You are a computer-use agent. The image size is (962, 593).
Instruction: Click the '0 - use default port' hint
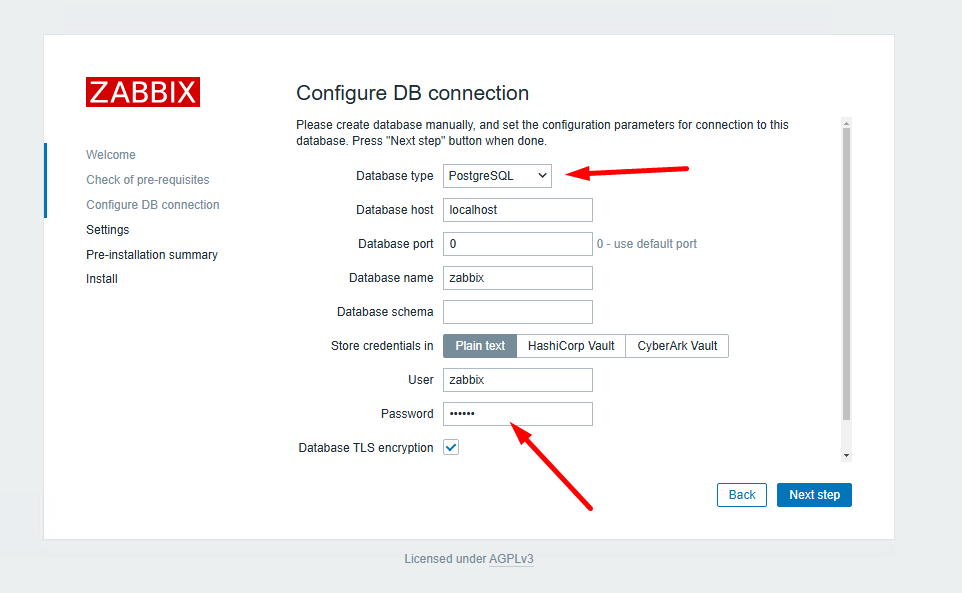[x=647, y=244]
